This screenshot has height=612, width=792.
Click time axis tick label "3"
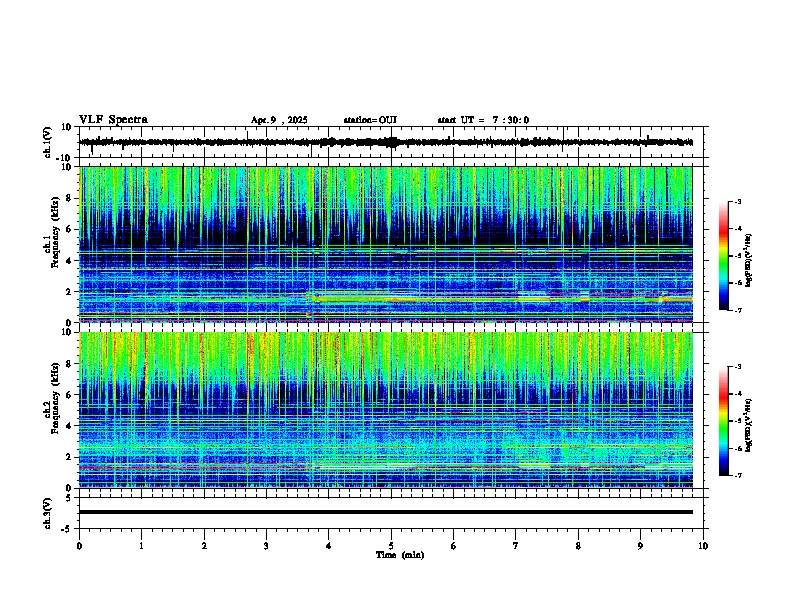click(266, 546)
